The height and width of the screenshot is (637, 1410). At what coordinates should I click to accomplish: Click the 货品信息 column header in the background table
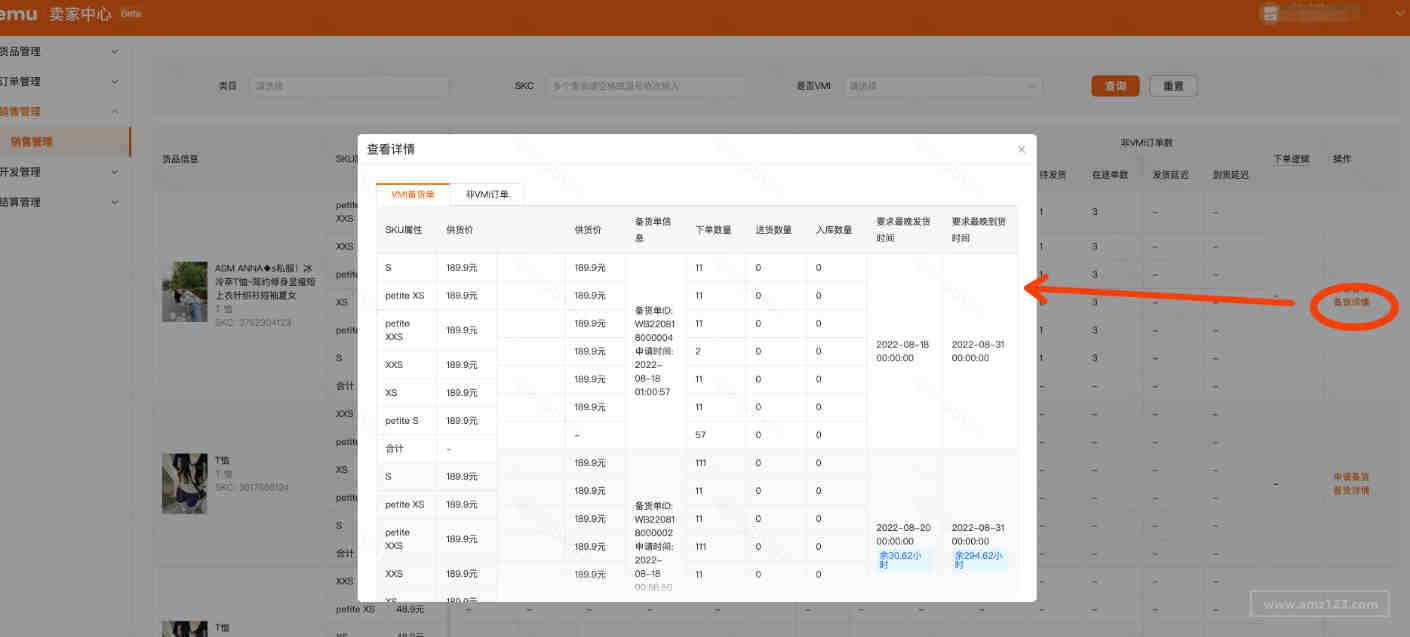click(x=180, y=159)
